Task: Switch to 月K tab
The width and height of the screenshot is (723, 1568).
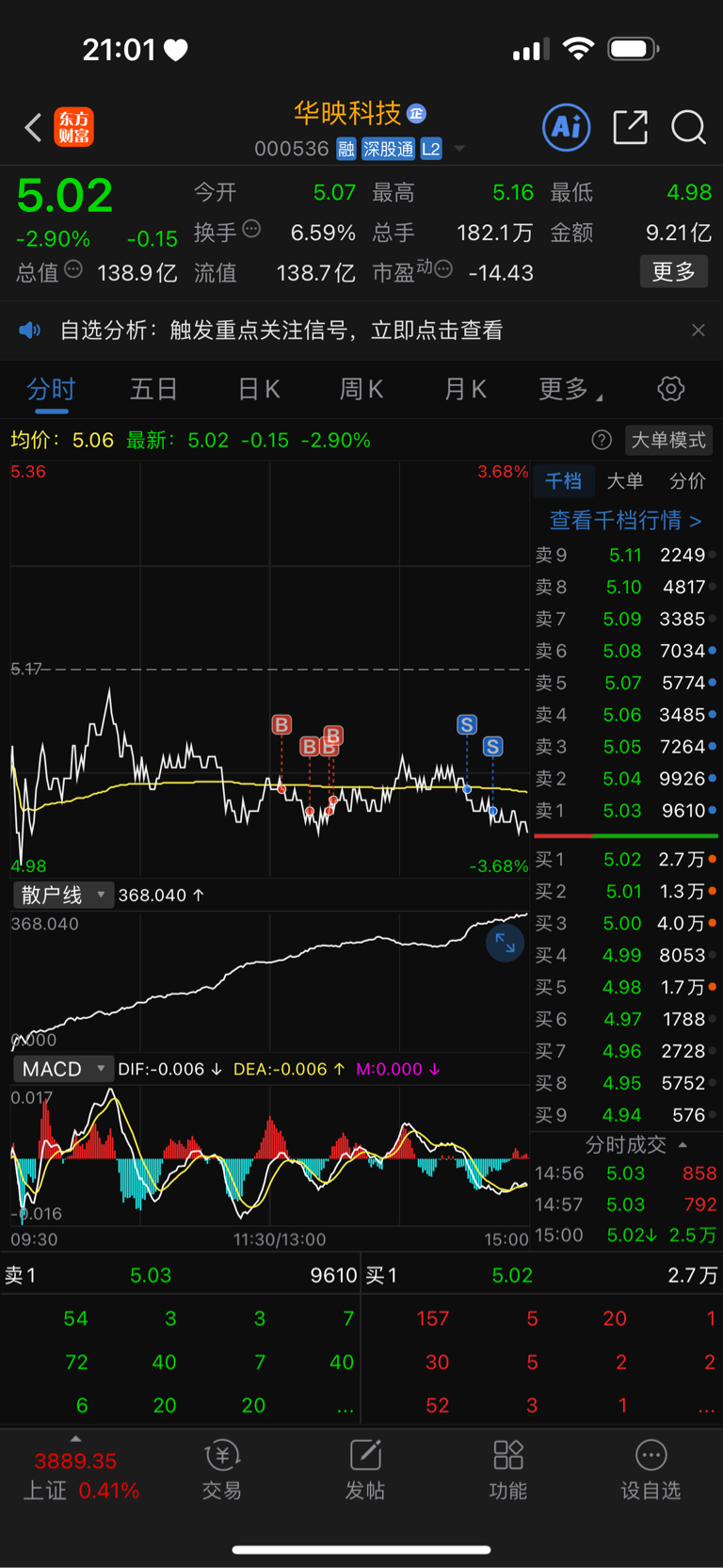Action: point(465,389)
